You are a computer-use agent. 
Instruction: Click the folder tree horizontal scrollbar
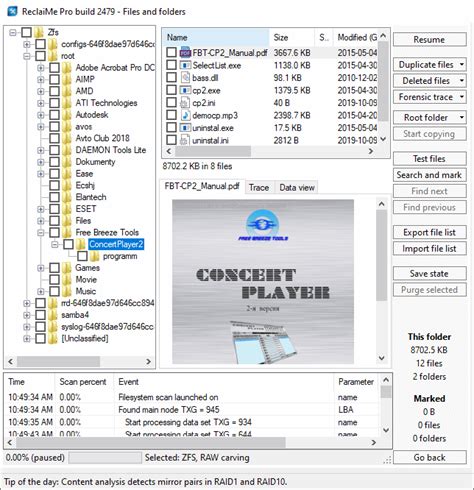(79, 362)
